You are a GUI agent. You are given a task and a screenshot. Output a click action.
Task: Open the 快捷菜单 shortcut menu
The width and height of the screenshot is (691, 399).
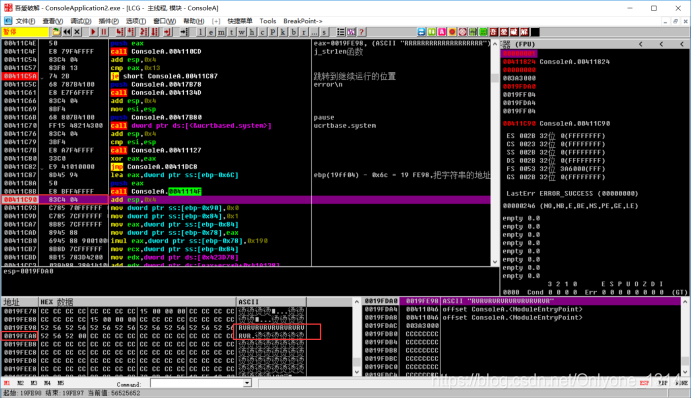click(240, 21)
